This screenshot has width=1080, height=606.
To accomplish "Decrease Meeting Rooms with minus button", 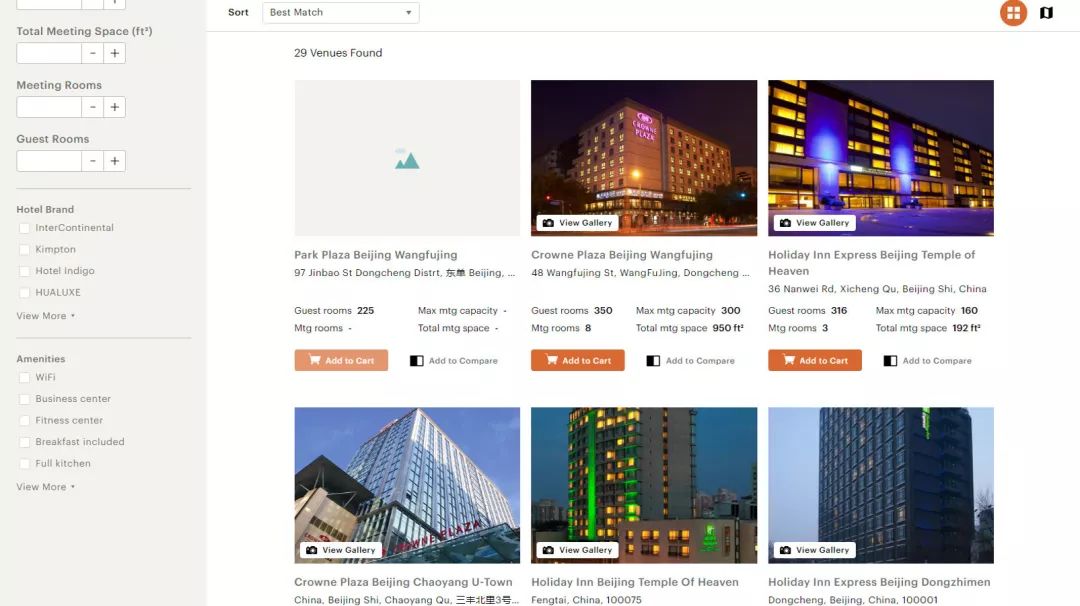I will coord(92,107).
